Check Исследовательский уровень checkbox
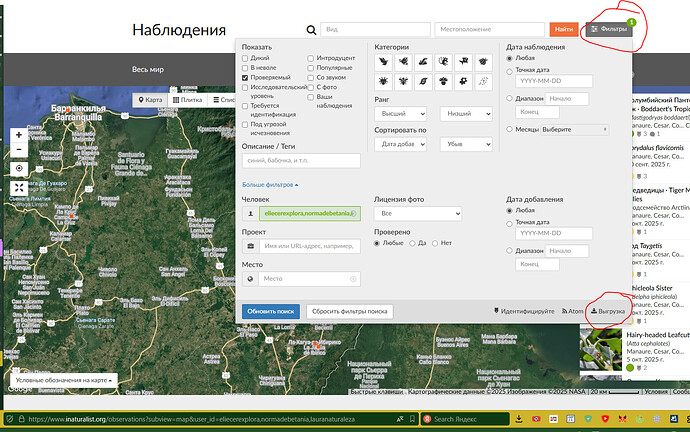Image resolution: width=690 pixels, height=432 pixels. (x=245, y=88)
